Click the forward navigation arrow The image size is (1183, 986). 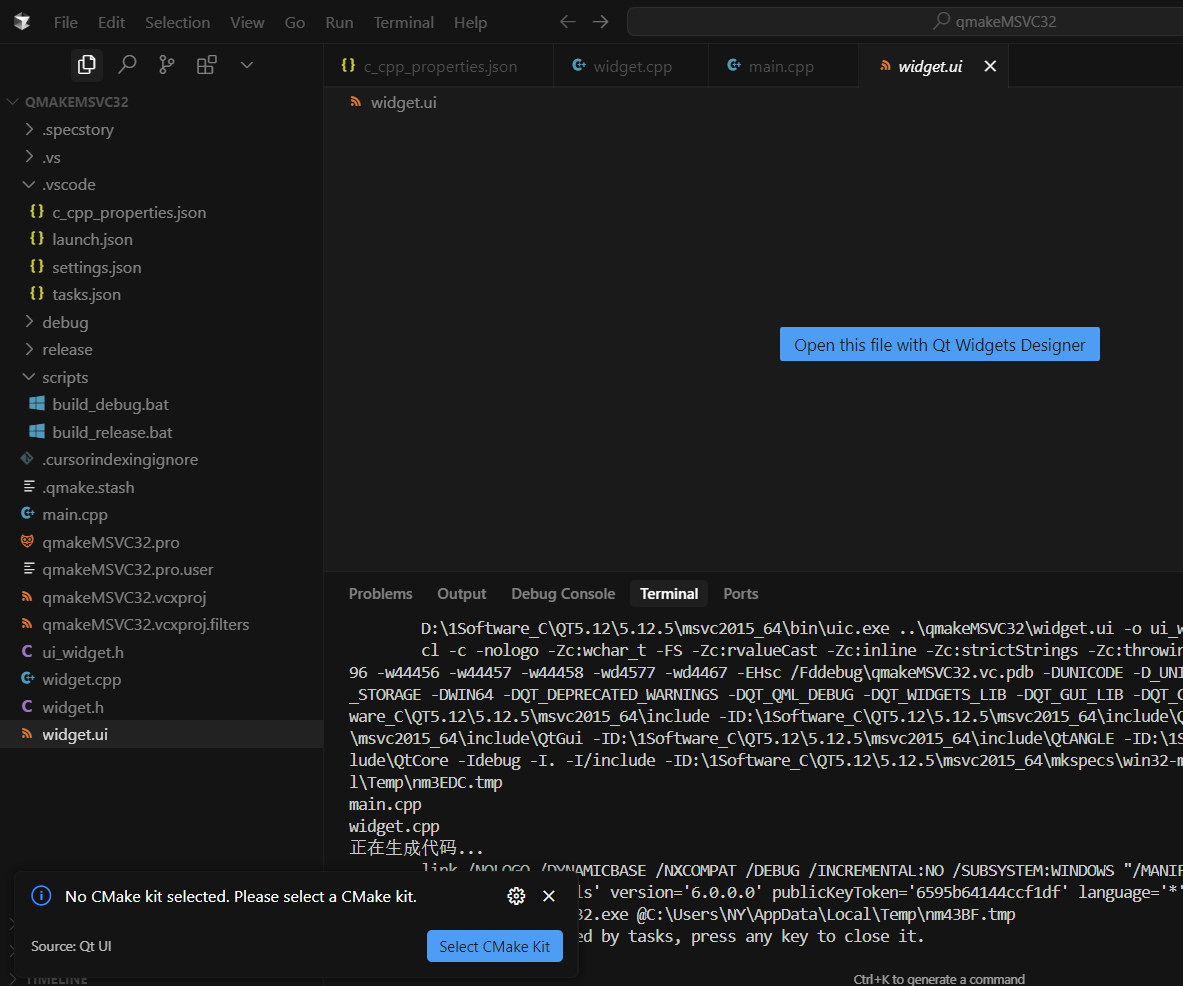click(x=599, y=21)
